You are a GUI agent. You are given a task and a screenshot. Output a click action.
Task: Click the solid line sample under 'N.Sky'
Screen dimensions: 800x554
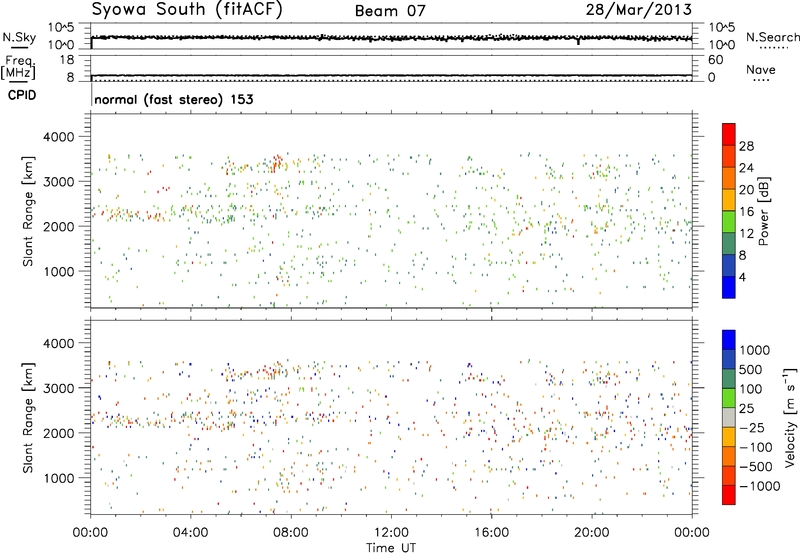[x=19, y=47]
